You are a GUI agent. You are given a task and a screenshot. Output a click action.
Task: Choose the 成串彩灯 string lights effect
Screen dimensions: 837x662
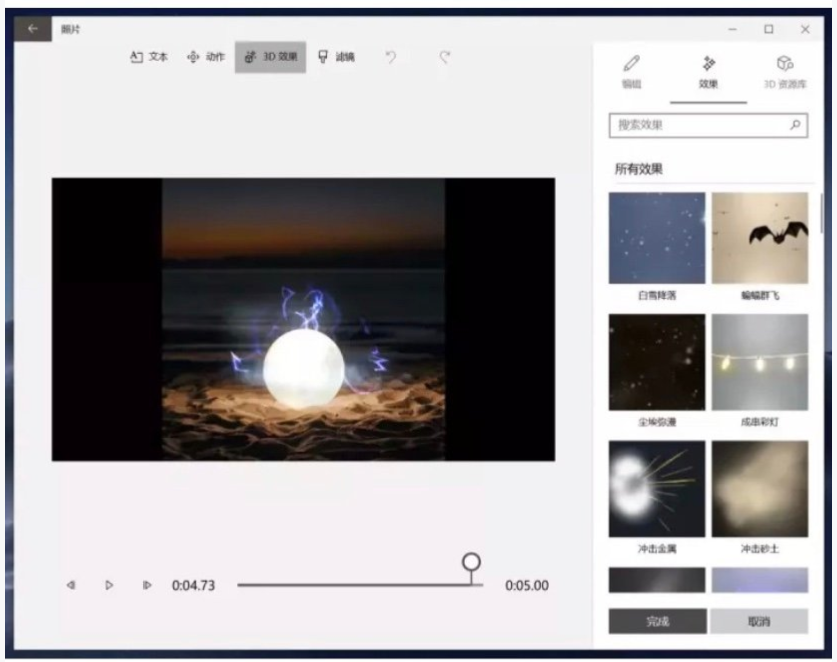(760, 362)
